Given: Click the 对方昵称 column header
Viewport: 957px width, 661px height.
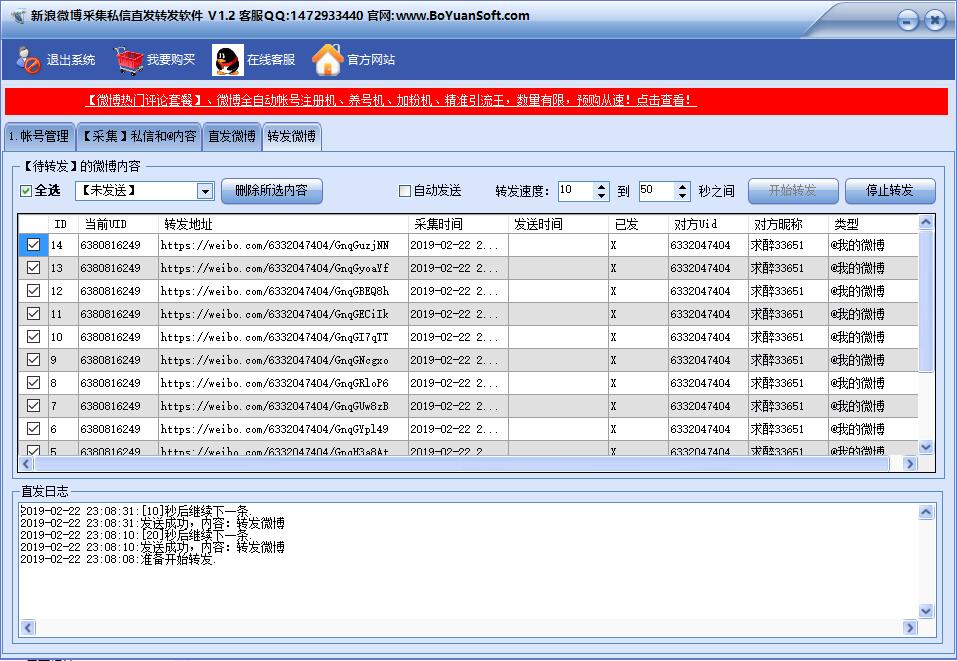Looking at the screenshot, I should tap(788, 224).
